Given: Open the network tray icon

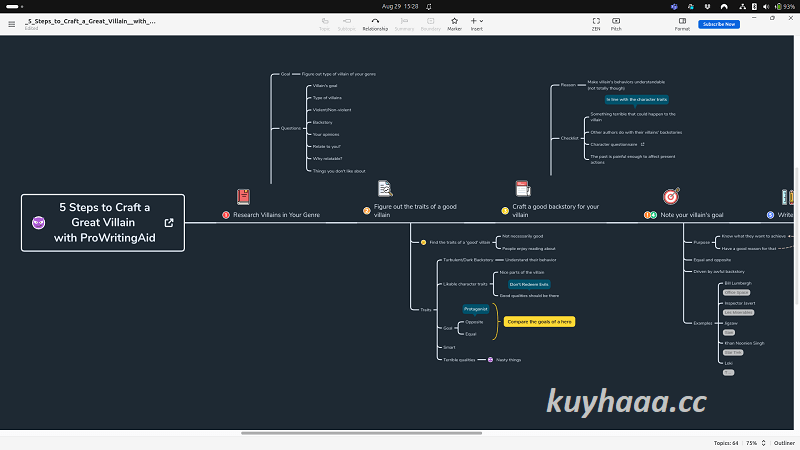Looking at the screenshot, I should tap(742, 7).
